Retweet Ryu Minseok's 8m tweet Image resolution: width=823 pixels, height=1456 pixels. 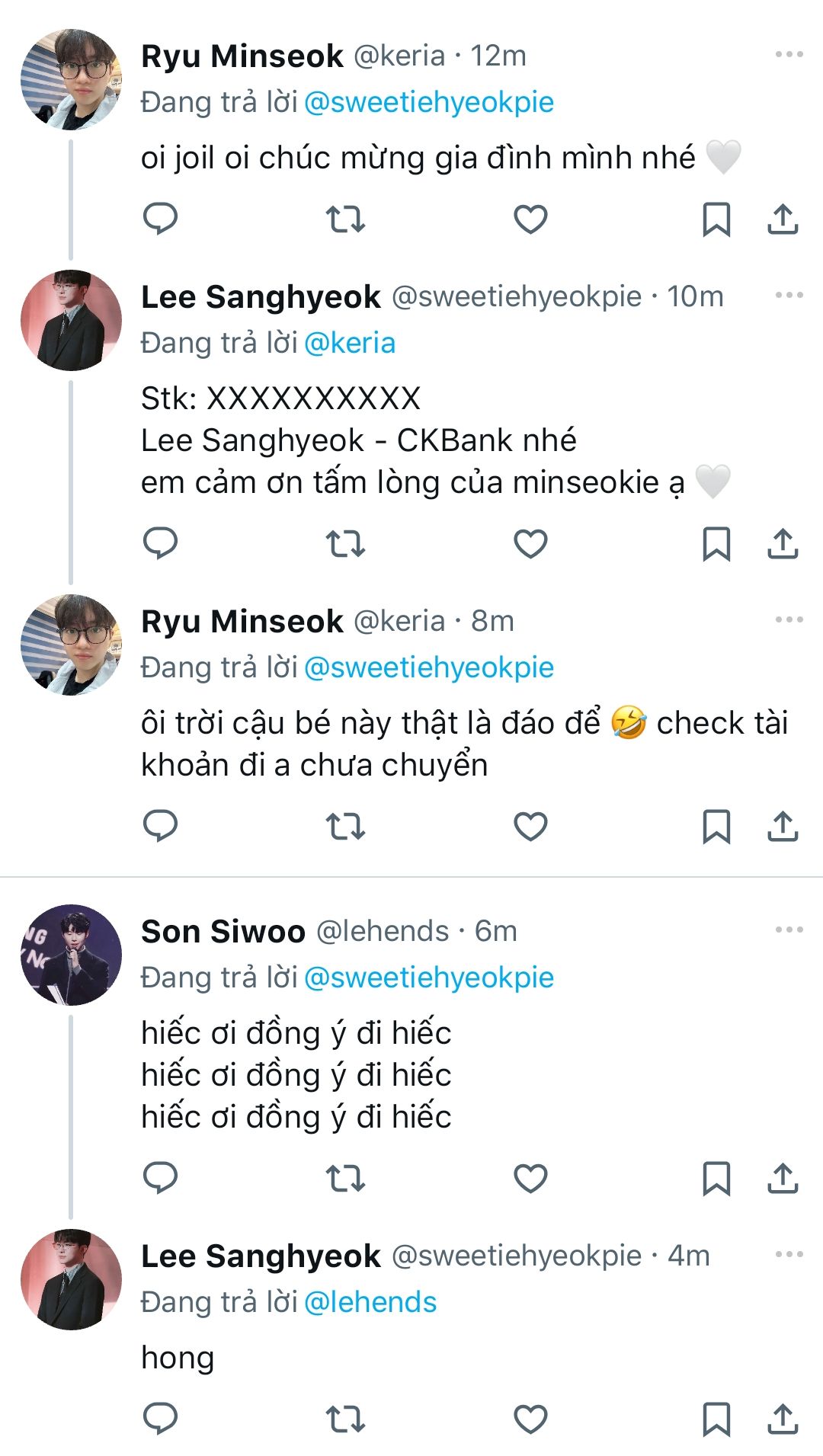coord(345,827)
